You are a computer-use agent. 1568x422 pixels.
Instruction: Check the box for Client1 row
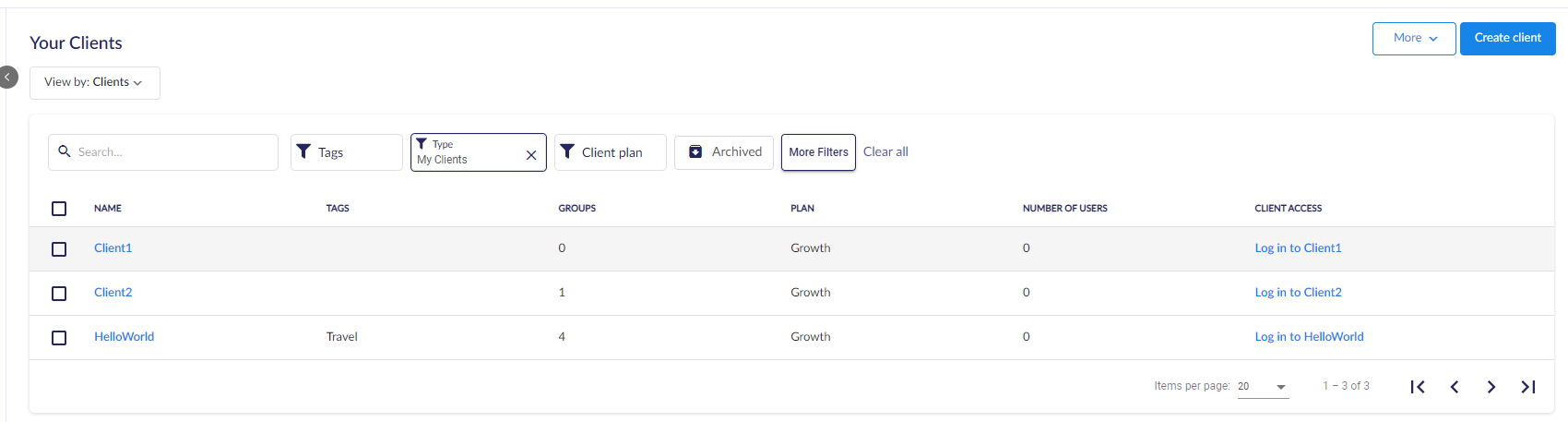click(59, 249)
